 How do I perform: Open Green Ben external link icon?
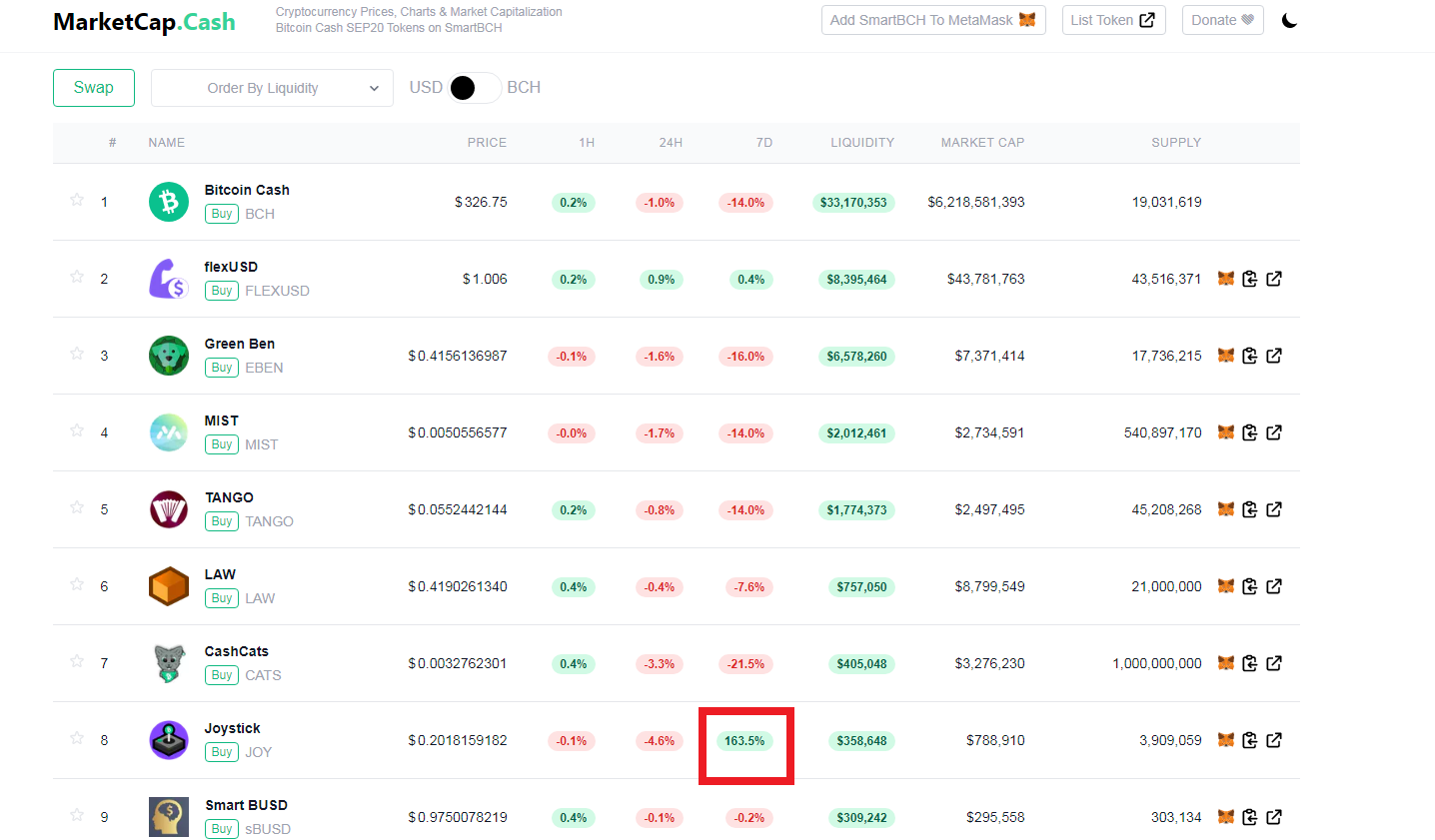(x=1274, y=356)
